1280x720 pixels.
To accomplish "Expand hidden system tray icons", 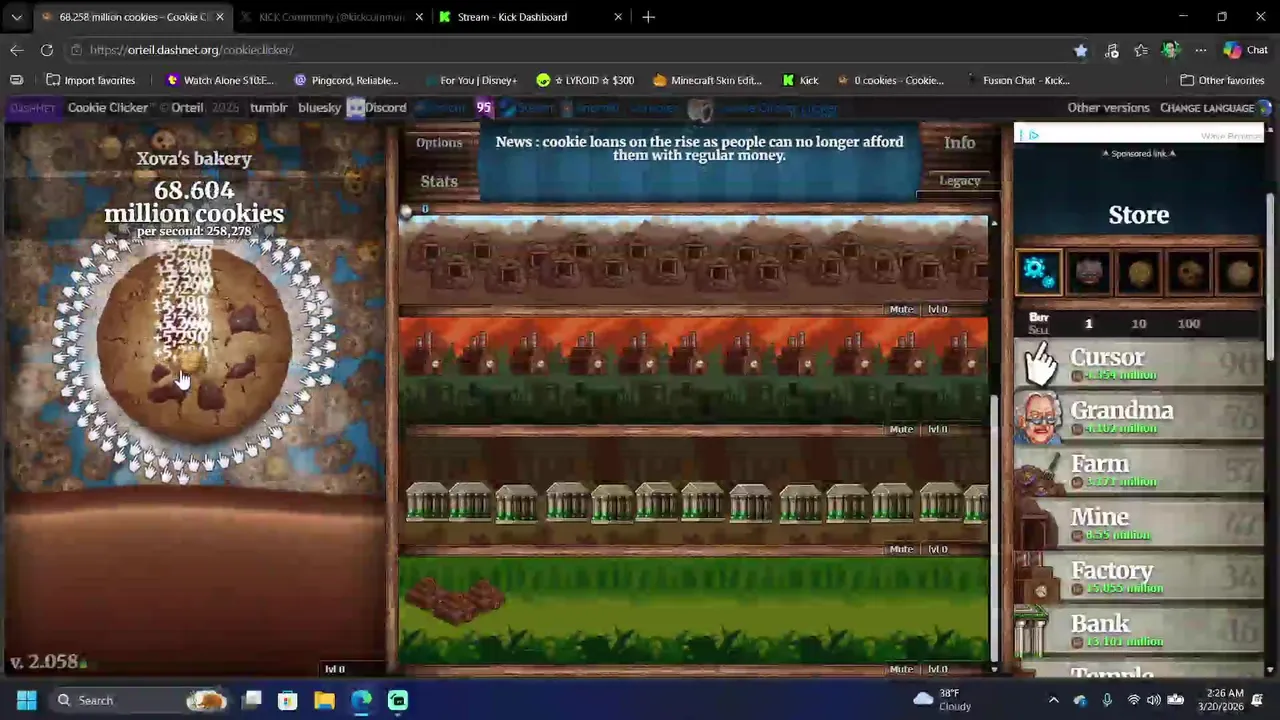I will (x=1053, y=700).
